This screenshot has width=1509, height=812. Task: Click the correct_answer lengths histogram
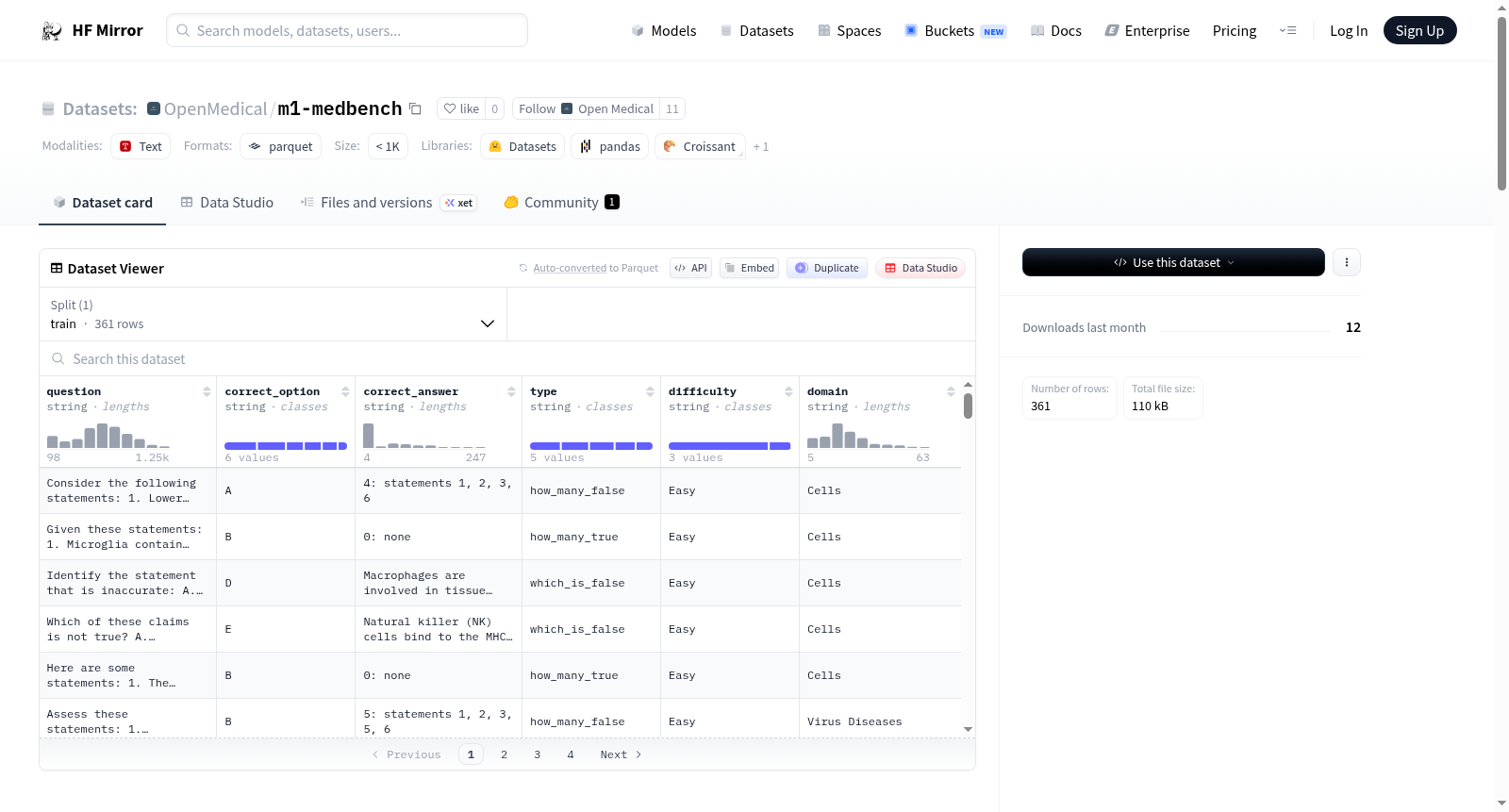(424, 435)
